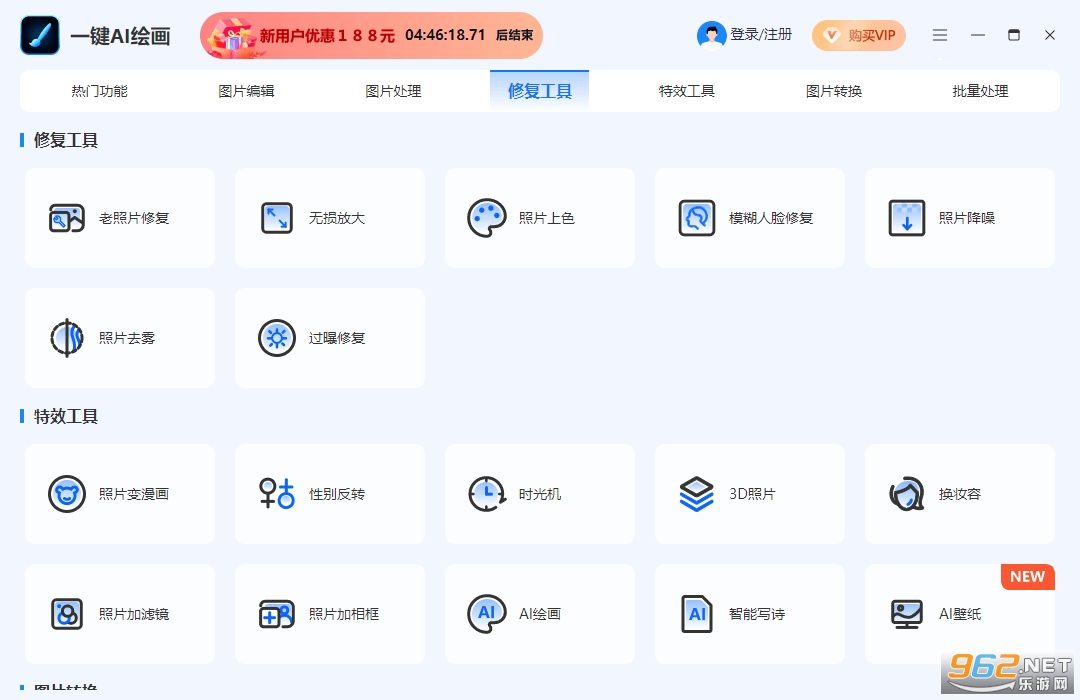Open the hamburger main menu
1080x700 pixels.
coord(940,35)
